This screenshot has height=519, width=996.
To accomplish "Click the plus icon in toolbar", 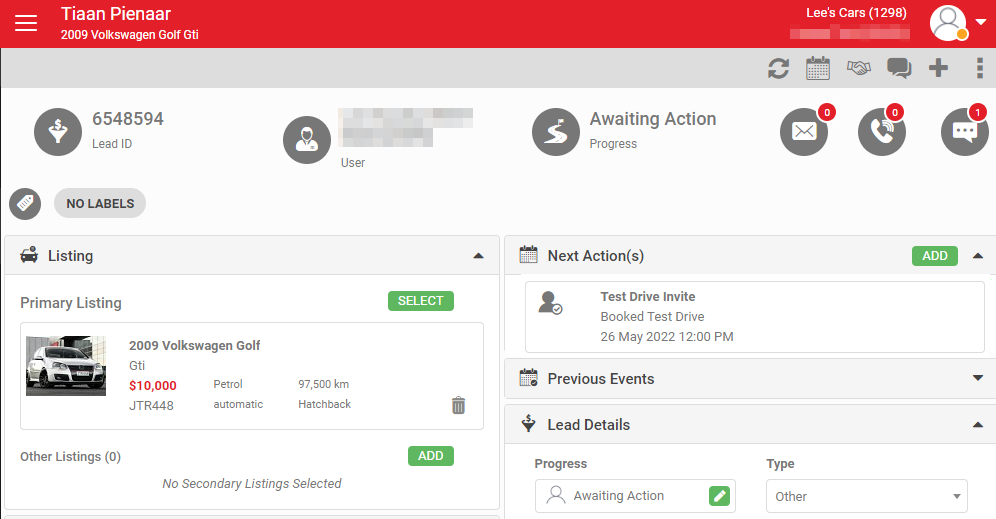I will coord(938,68).
